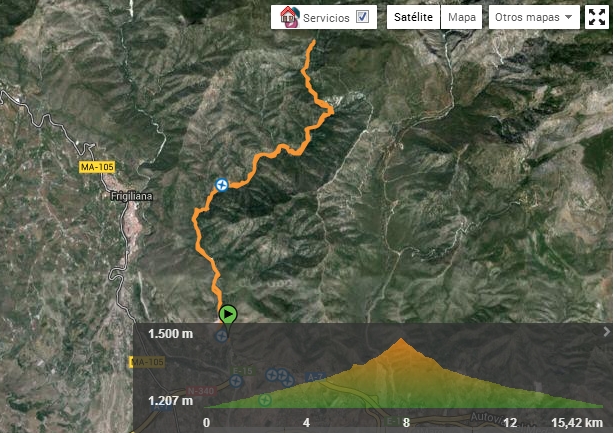This screenshot has height=433, width=614.
Task: Click the leftmost waypoint left of the A-7 label
Action: coord(272,375)
